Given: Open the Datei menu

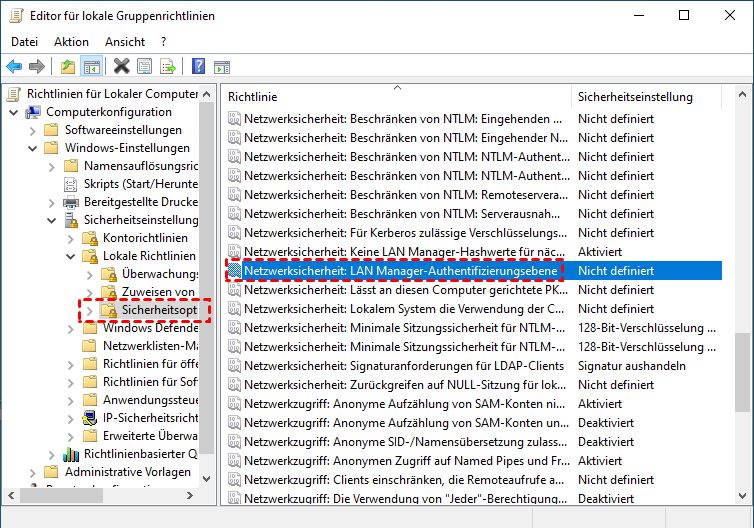Looking at the screenshot, I should (24, 42).
